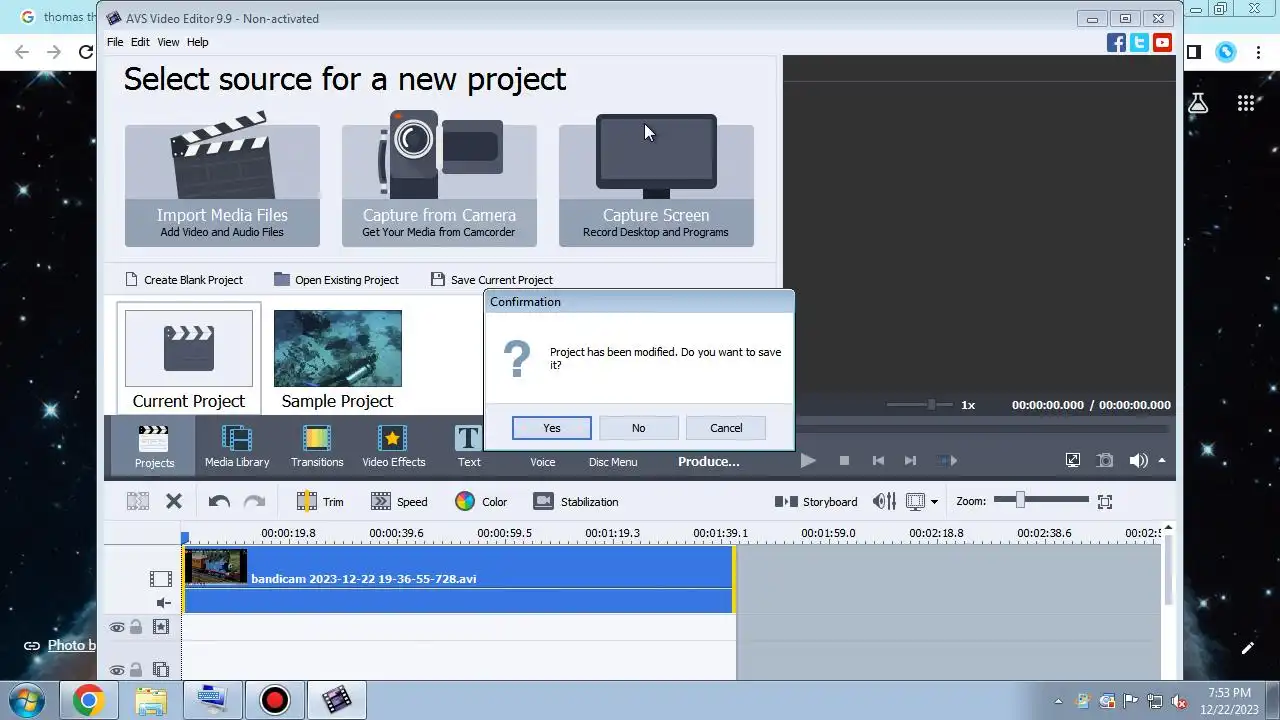Open the Edit menu
The width and height of the screenshot is (1280, 720).
140,42
